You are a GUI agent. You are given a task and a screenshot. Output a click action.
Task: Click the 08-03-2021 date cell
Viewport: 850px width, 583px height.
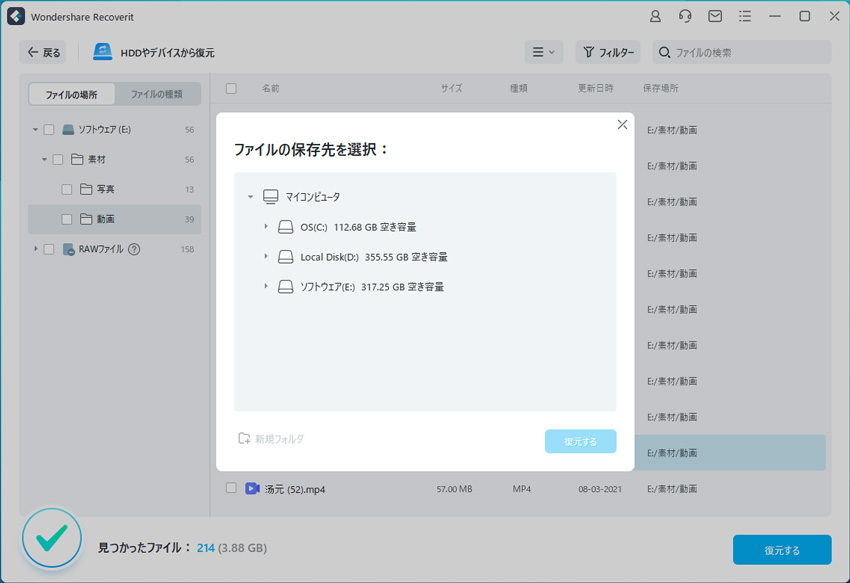coord(600,489)
